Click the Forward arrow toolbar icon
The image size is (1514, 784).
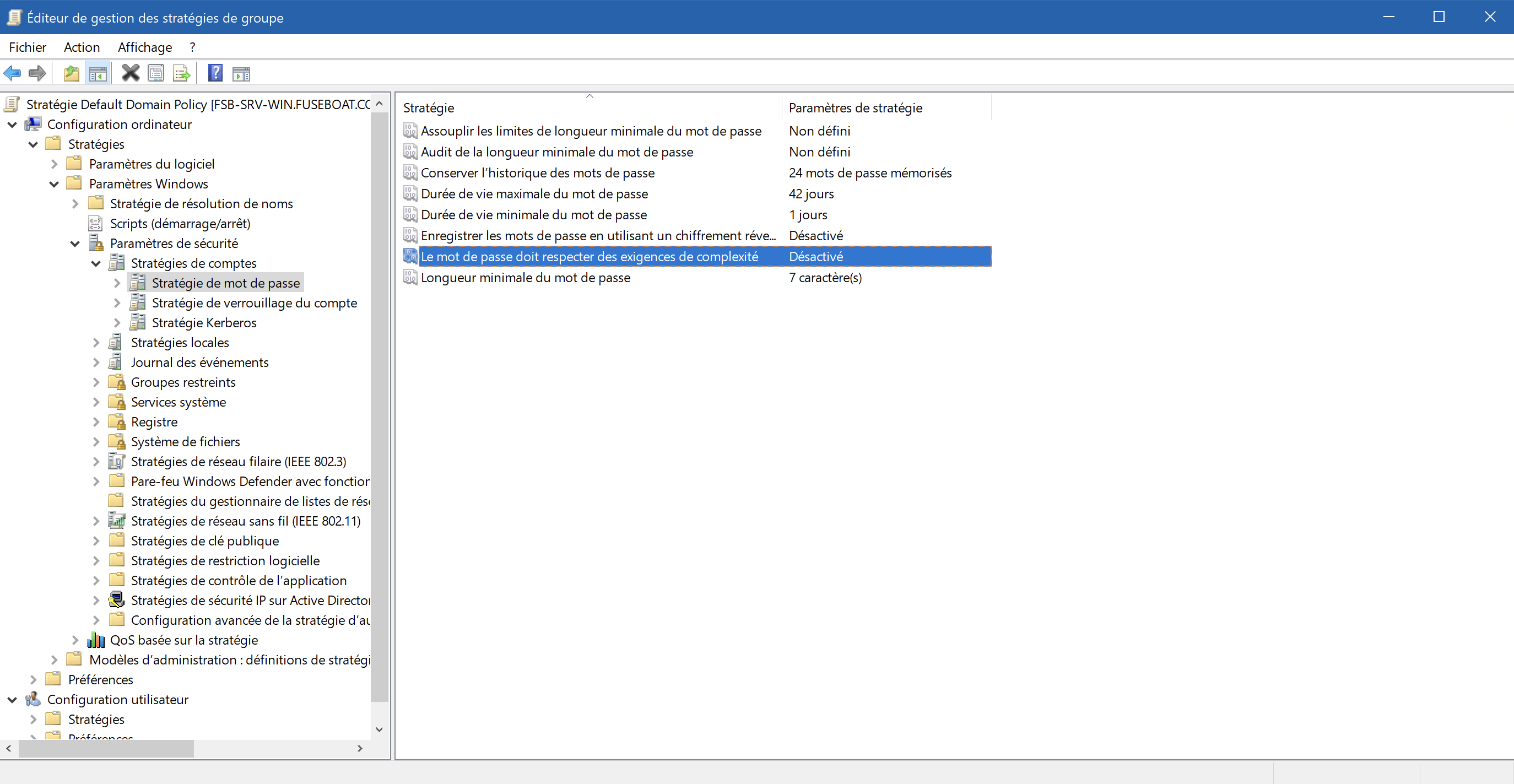(37, 73)
